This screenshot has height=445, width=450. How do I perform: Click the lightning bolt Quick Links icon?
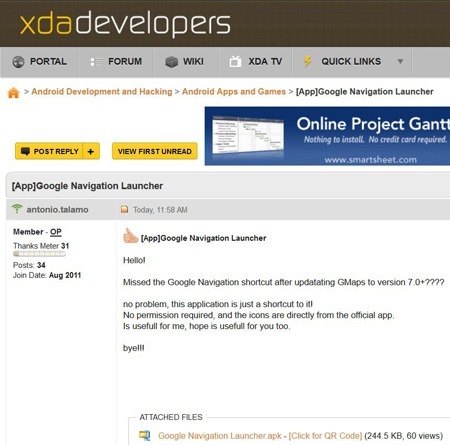pos(308,61)
